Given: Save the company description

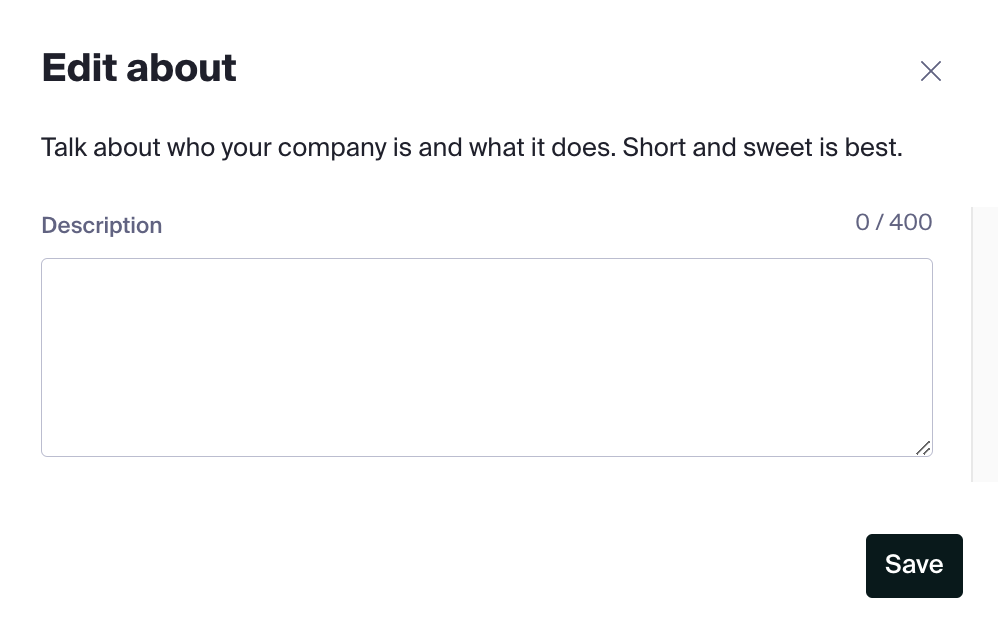Looking at the screenshot, I should (913, 565).
